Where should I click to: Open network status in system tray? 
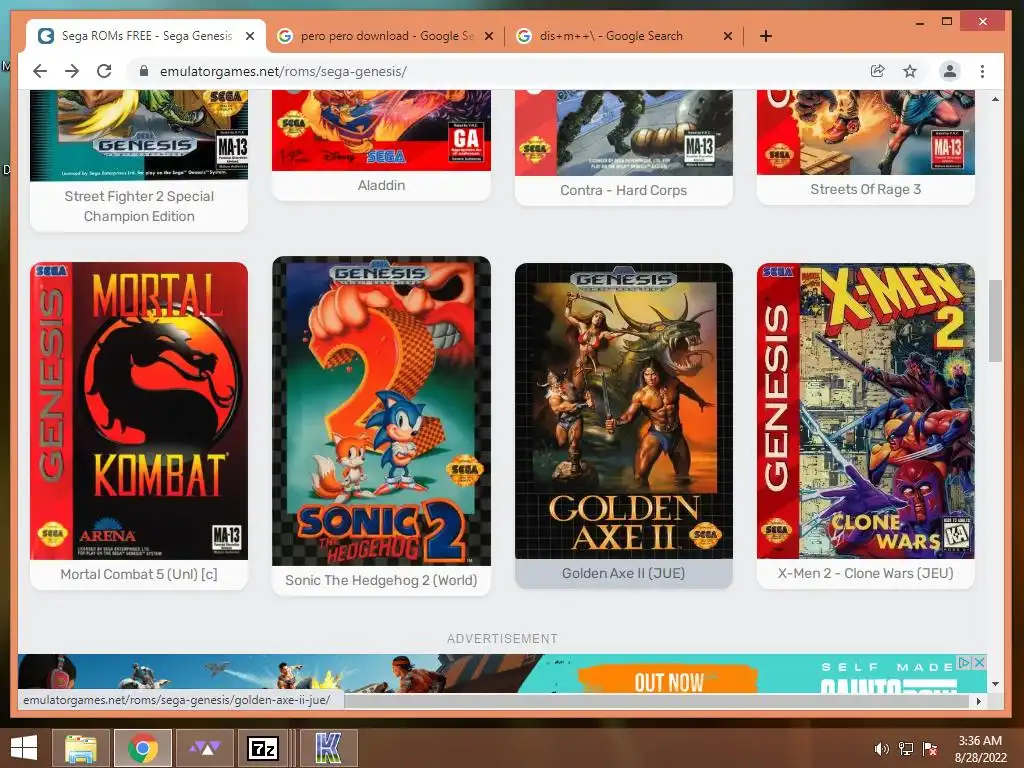click(906, 748)
